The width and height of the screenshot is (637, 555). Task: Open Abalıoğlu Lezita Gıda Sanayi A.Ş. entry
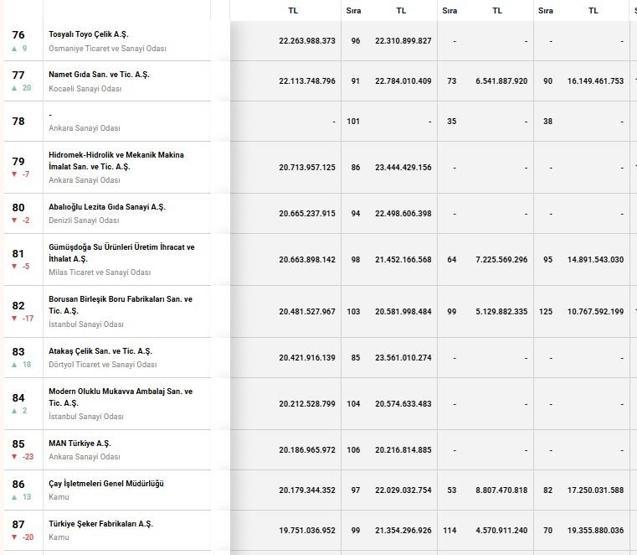(x=107, y=207)
